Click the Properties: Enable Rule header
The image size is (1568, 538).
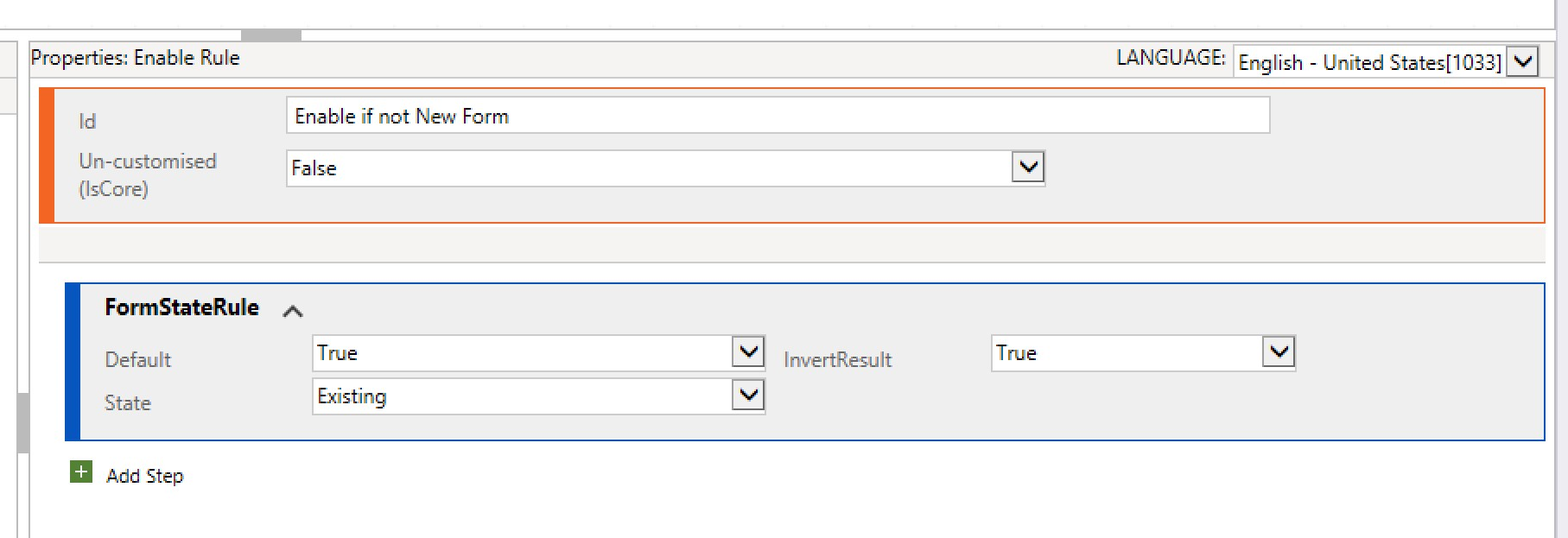[x=136, y=58]
